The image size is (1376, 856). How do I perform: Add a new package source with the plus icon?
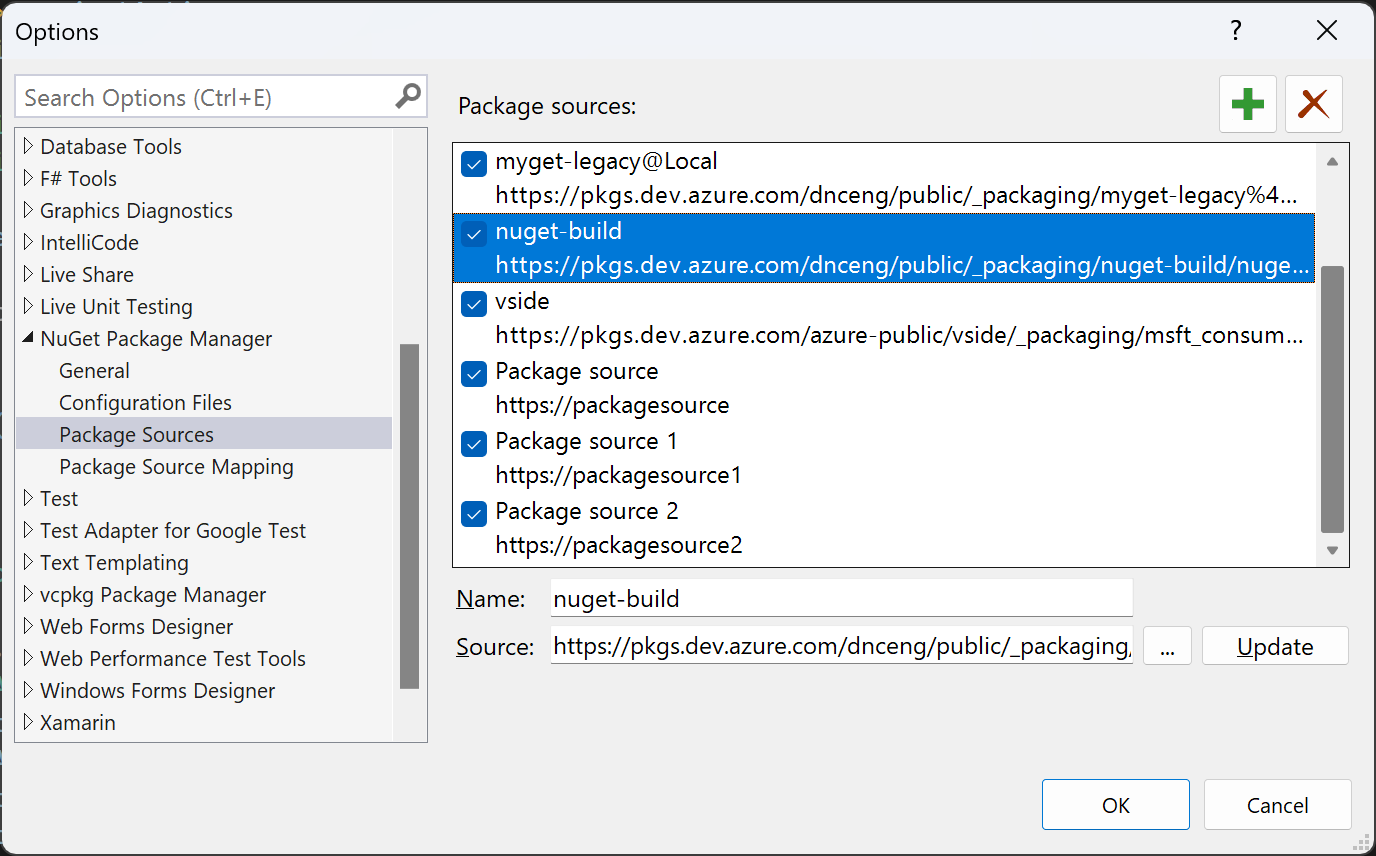click(1247, 104)
